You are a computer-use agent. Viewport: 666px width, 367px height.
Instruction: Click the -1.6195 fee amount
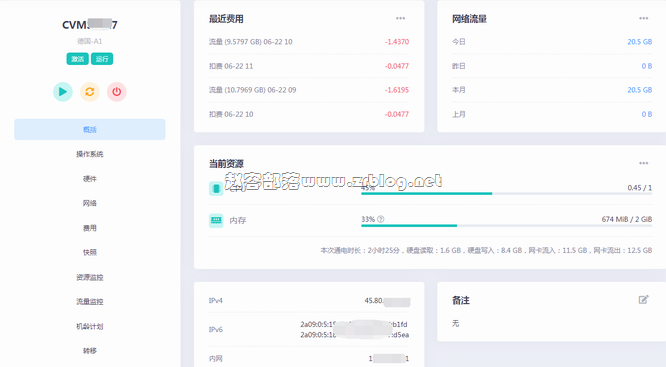point(397,90)
